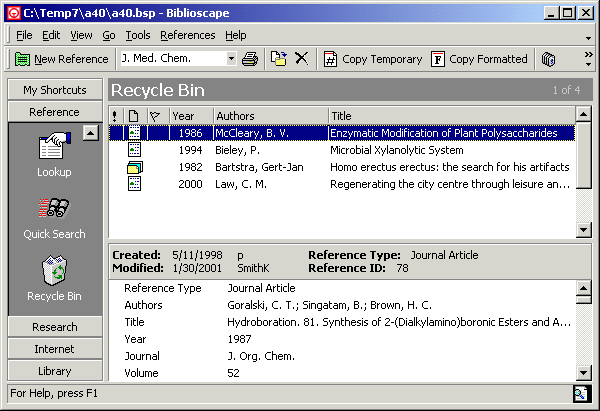Open the Edit menu

pyautogui.click(x=51, y=35)
